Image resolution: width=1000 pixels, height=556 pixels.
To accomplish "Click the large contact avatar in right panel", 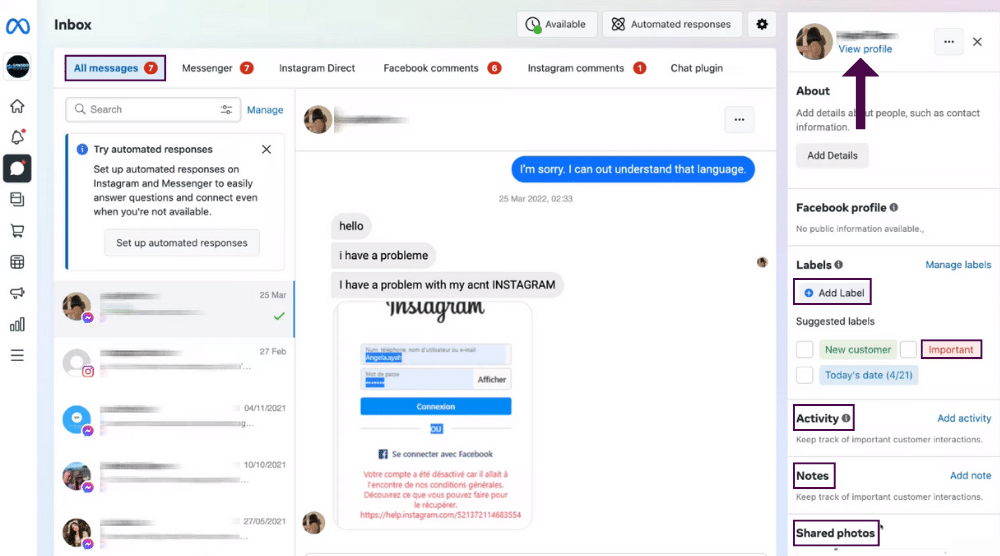I will (x=814, y=42).
